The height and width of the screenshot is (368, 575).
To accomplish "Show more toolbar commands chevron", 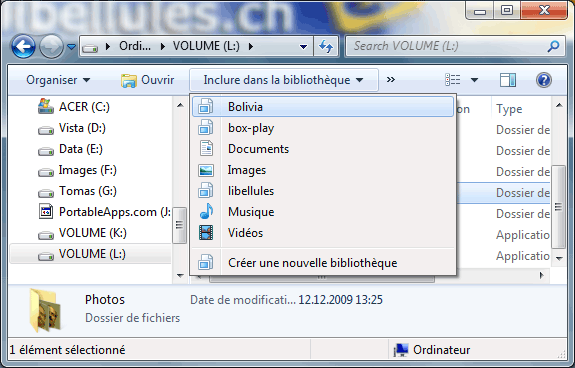I will click(x=391, y=80).
